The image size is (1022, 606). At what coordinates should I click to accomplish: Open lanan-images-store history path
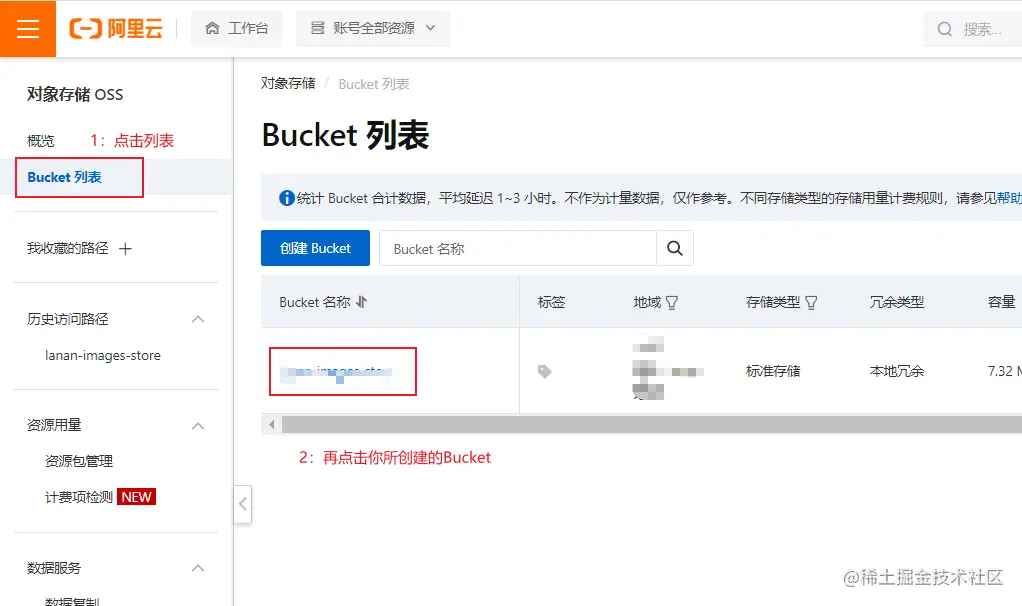[x=102, y=356]
